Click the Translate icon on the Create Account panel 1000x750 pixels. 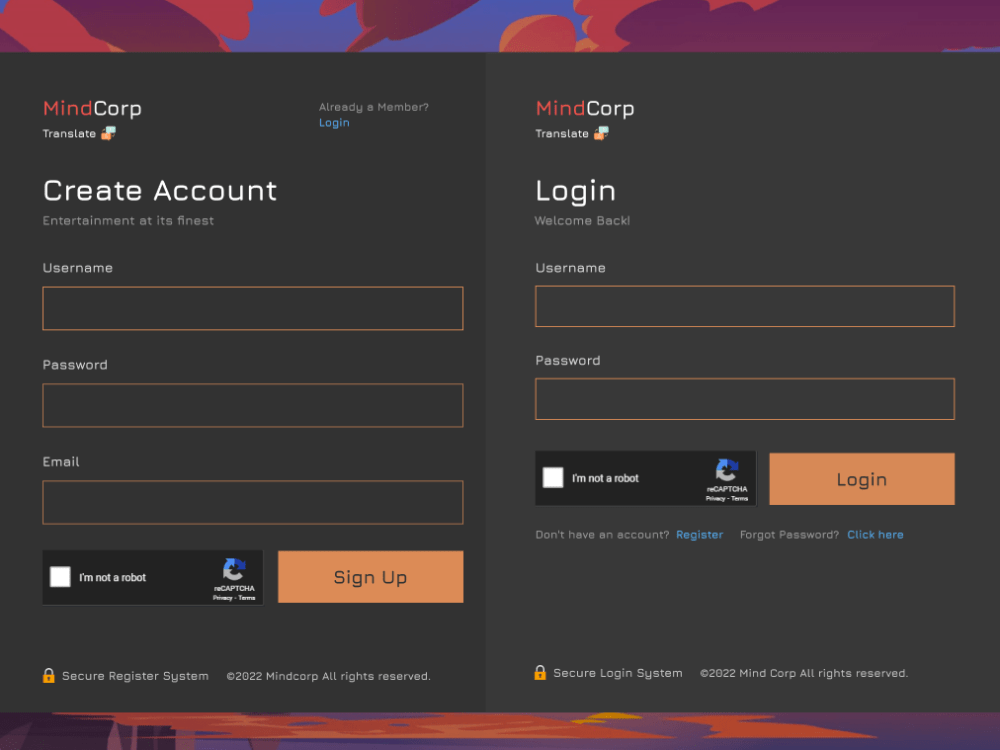coord(108,133)
